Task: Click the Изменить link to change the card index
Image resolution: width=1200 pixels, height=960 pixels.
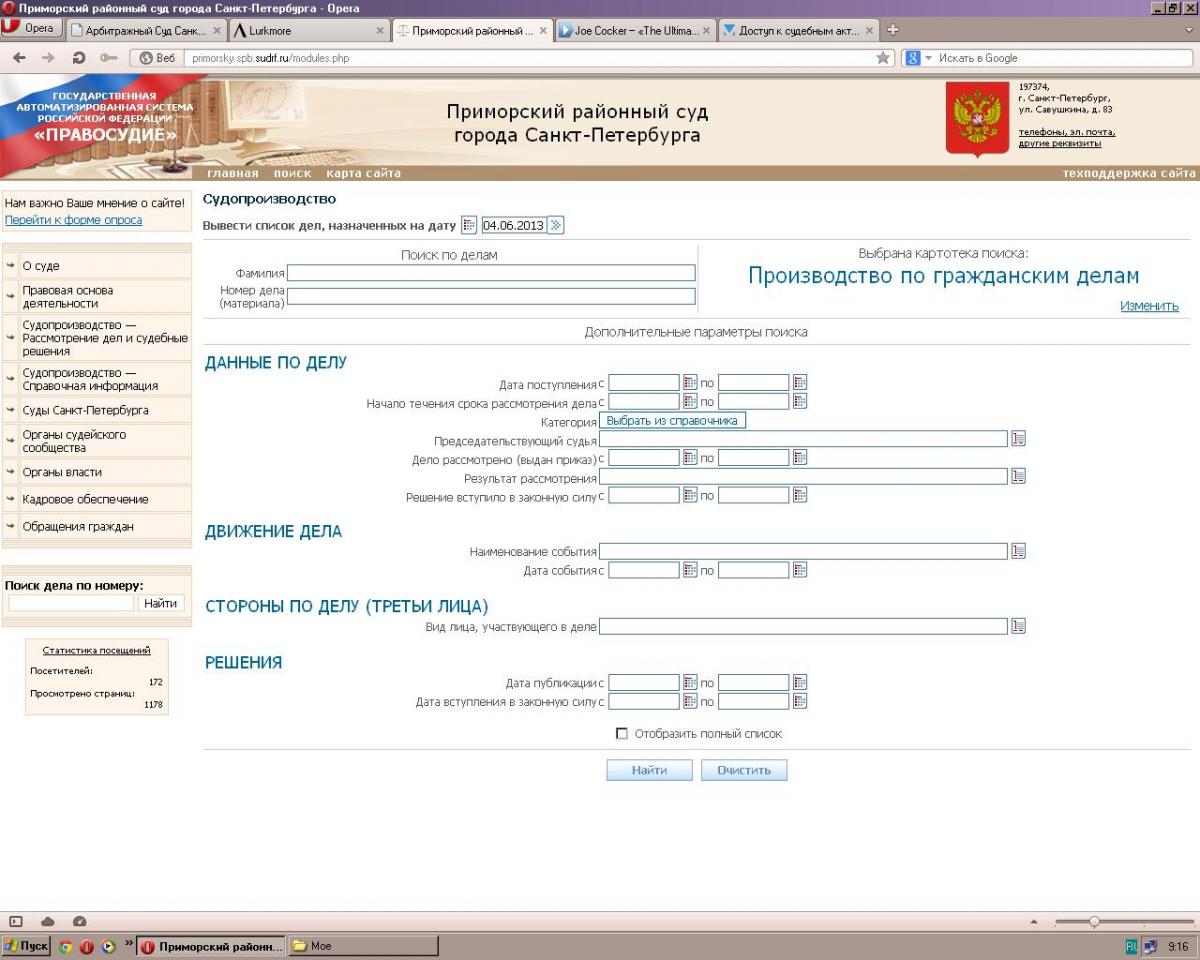Action: tap(1149, 306)
